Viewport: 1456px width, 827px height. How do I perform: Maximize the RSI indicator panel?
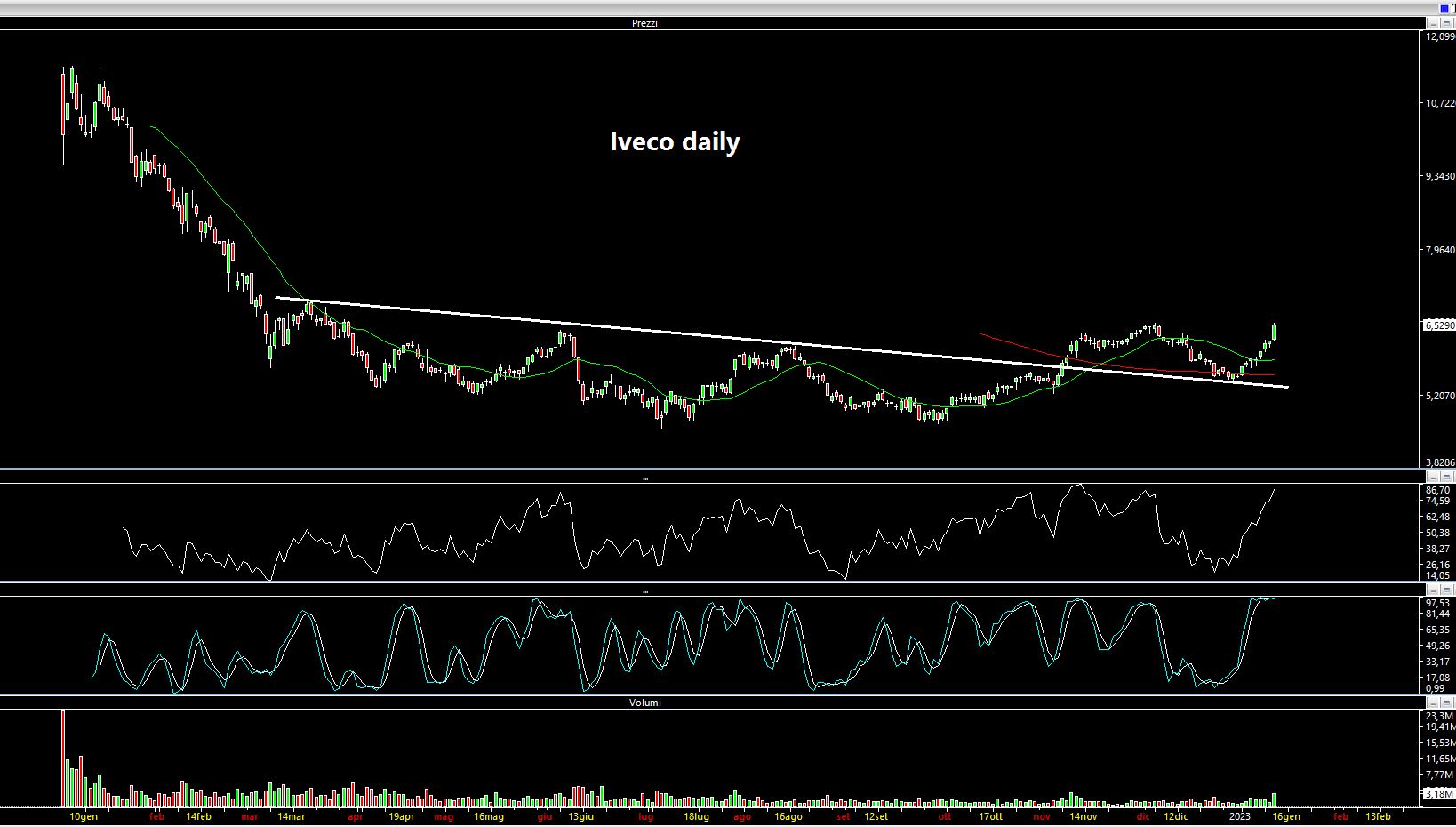[1446, 478]
